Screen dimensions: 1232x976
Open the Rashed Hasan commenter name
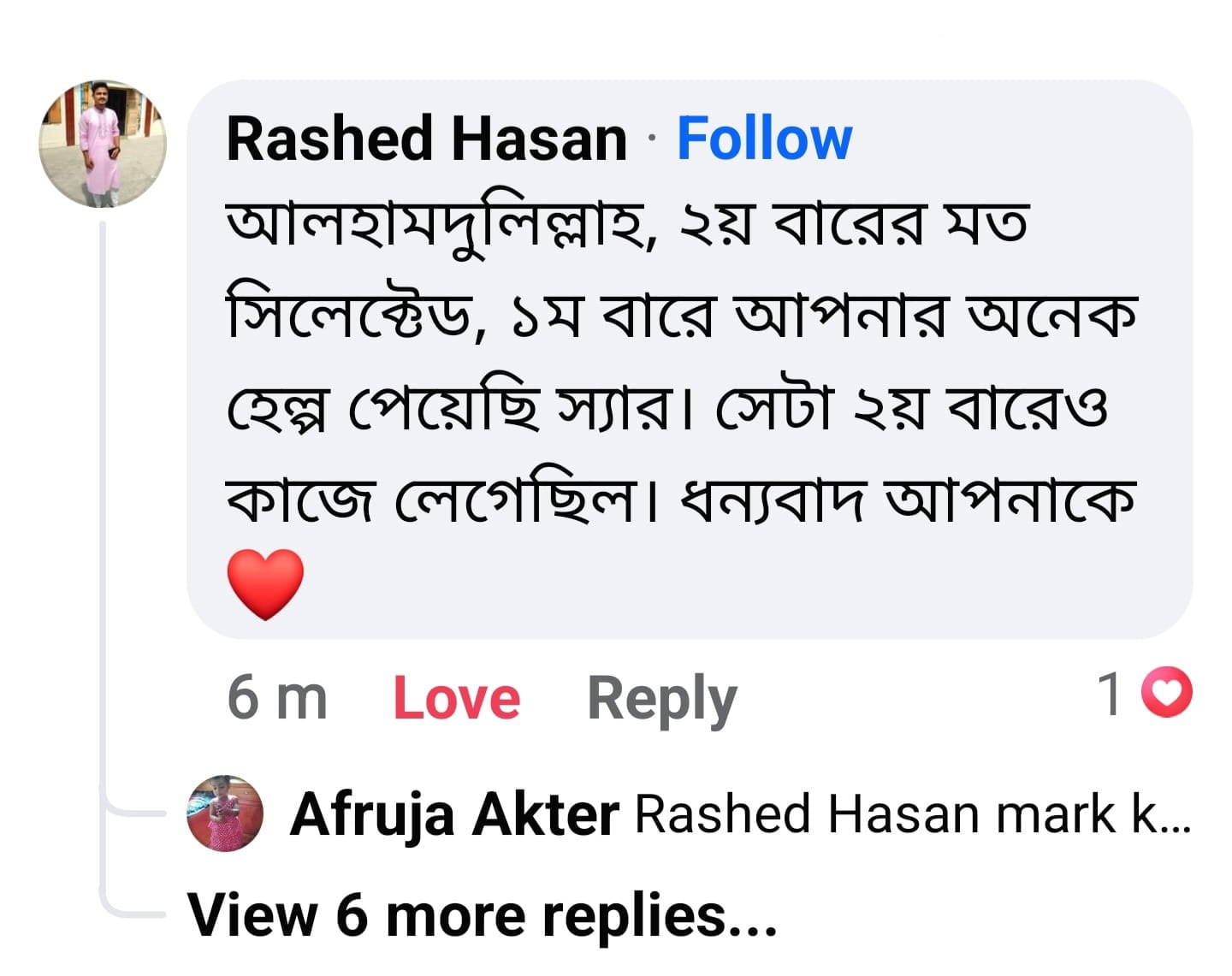427,139
